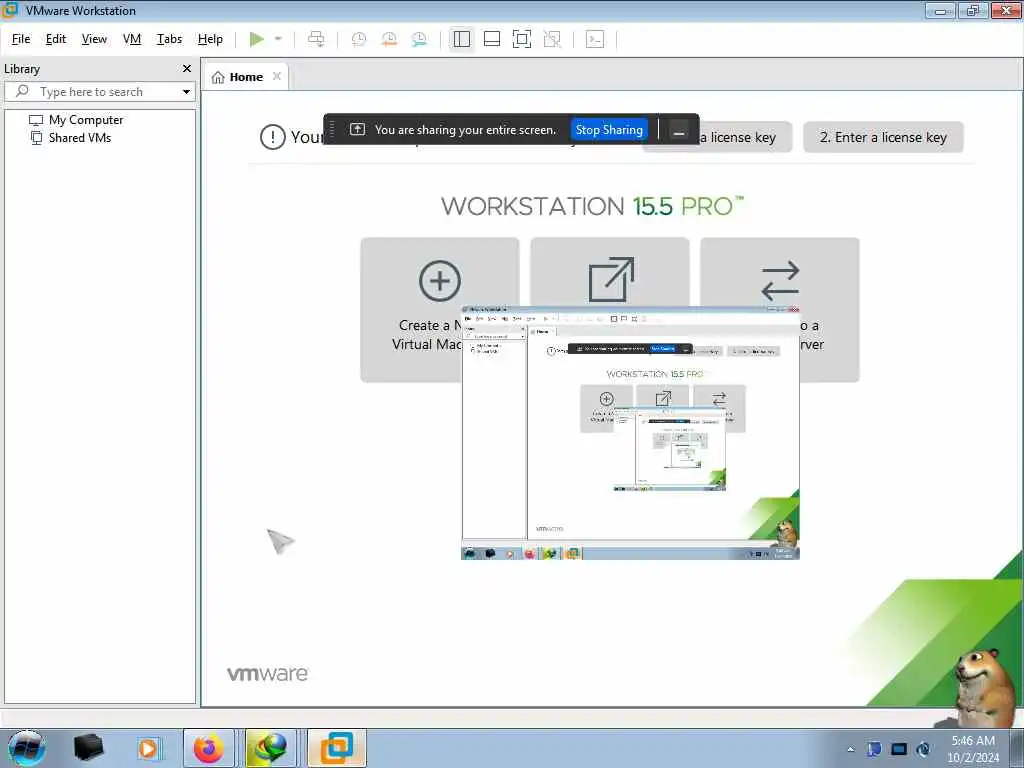
Task: Expand the library search filter dropdown
Action: coord(186,92)
